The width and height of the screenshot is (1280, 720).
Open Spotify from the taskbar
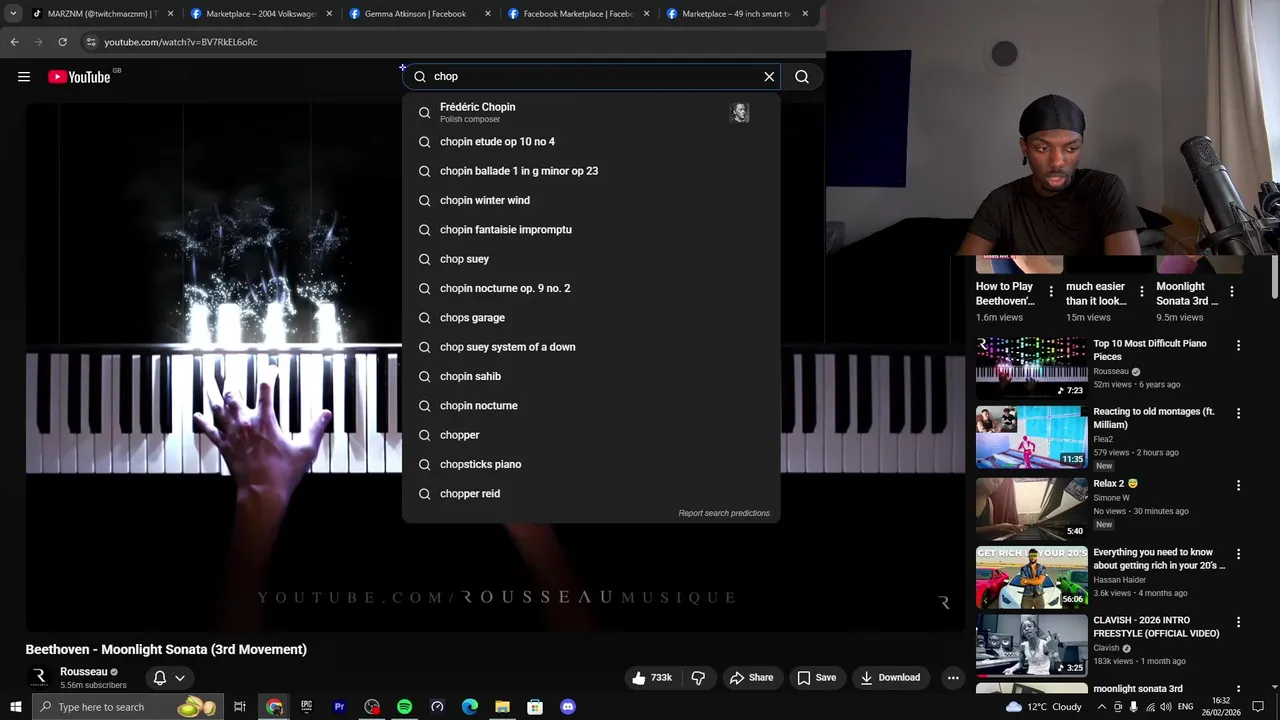point(404,707)
